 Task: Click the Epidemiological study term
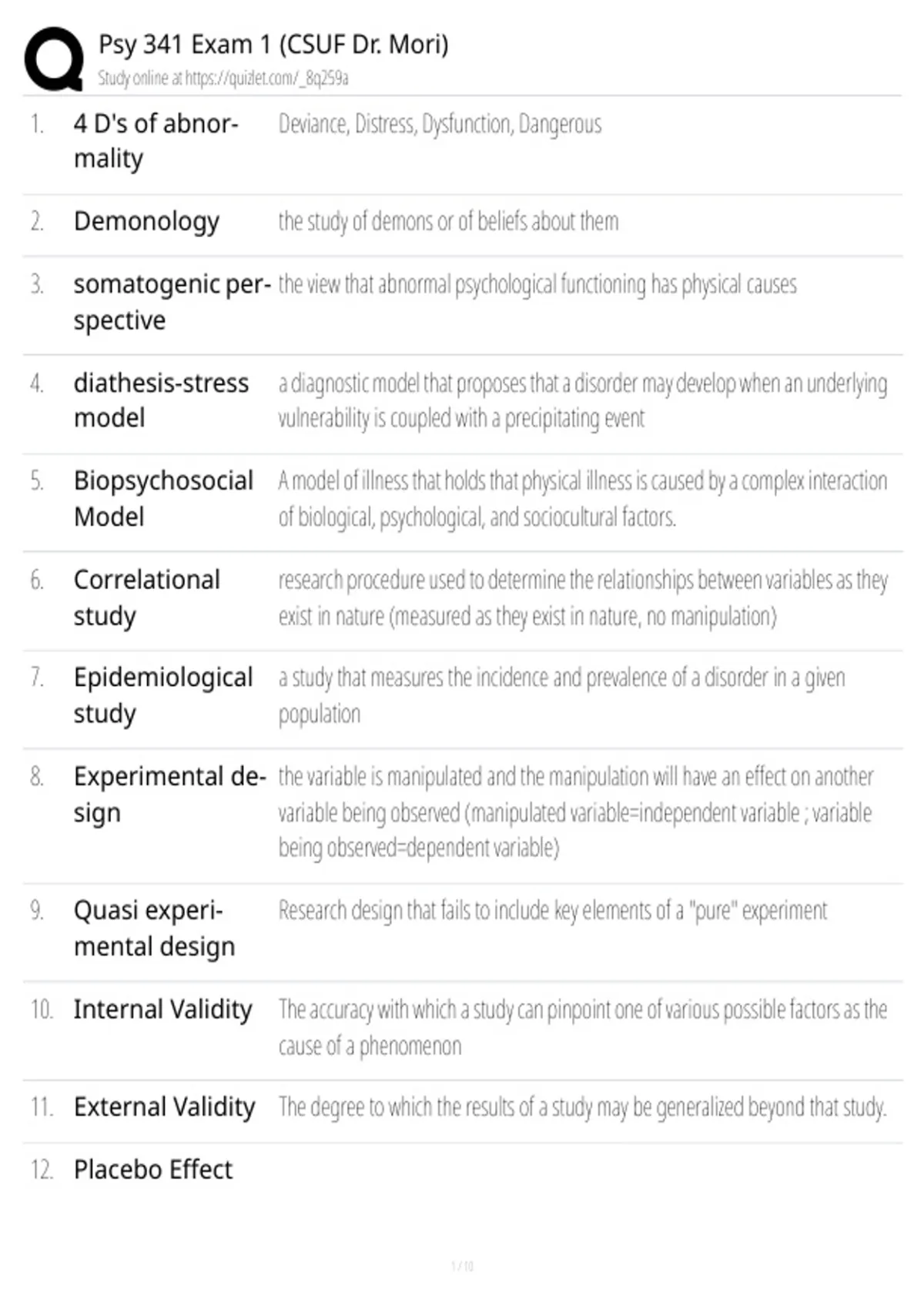pyautogui.click(x=163, y=695)
